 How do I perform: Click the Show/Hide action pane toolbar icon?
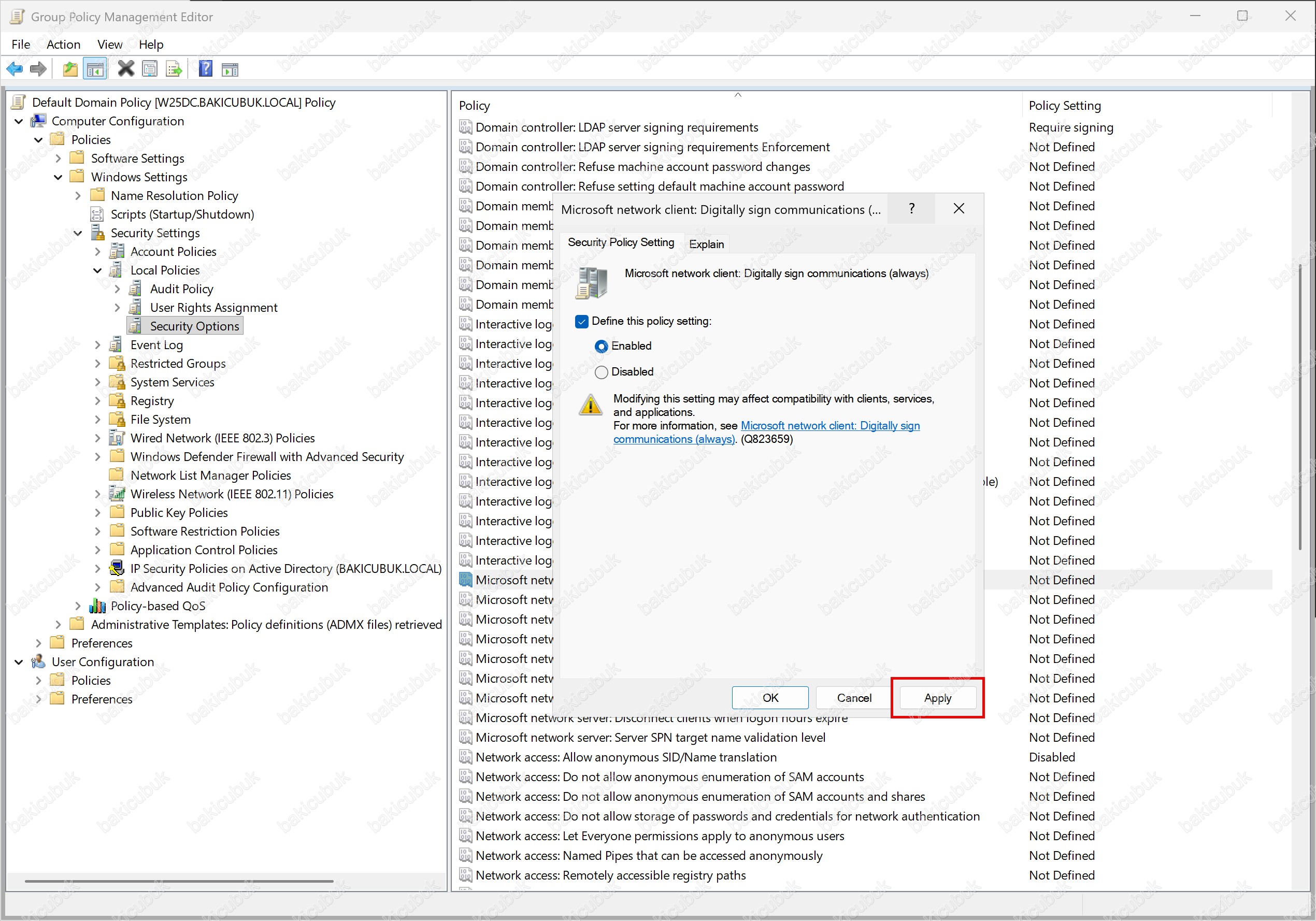click(230, 69)
